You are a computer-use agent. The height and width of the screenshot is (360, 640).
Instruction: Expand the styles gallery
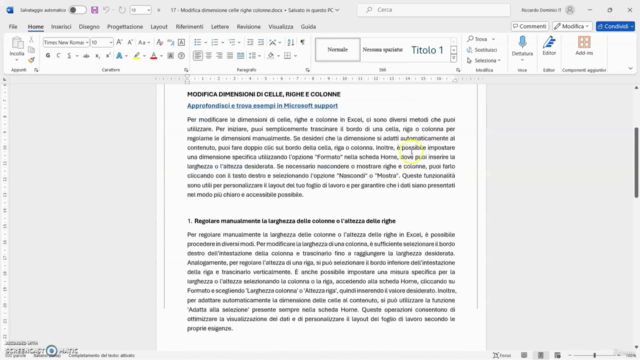click(x=453, y=58)
